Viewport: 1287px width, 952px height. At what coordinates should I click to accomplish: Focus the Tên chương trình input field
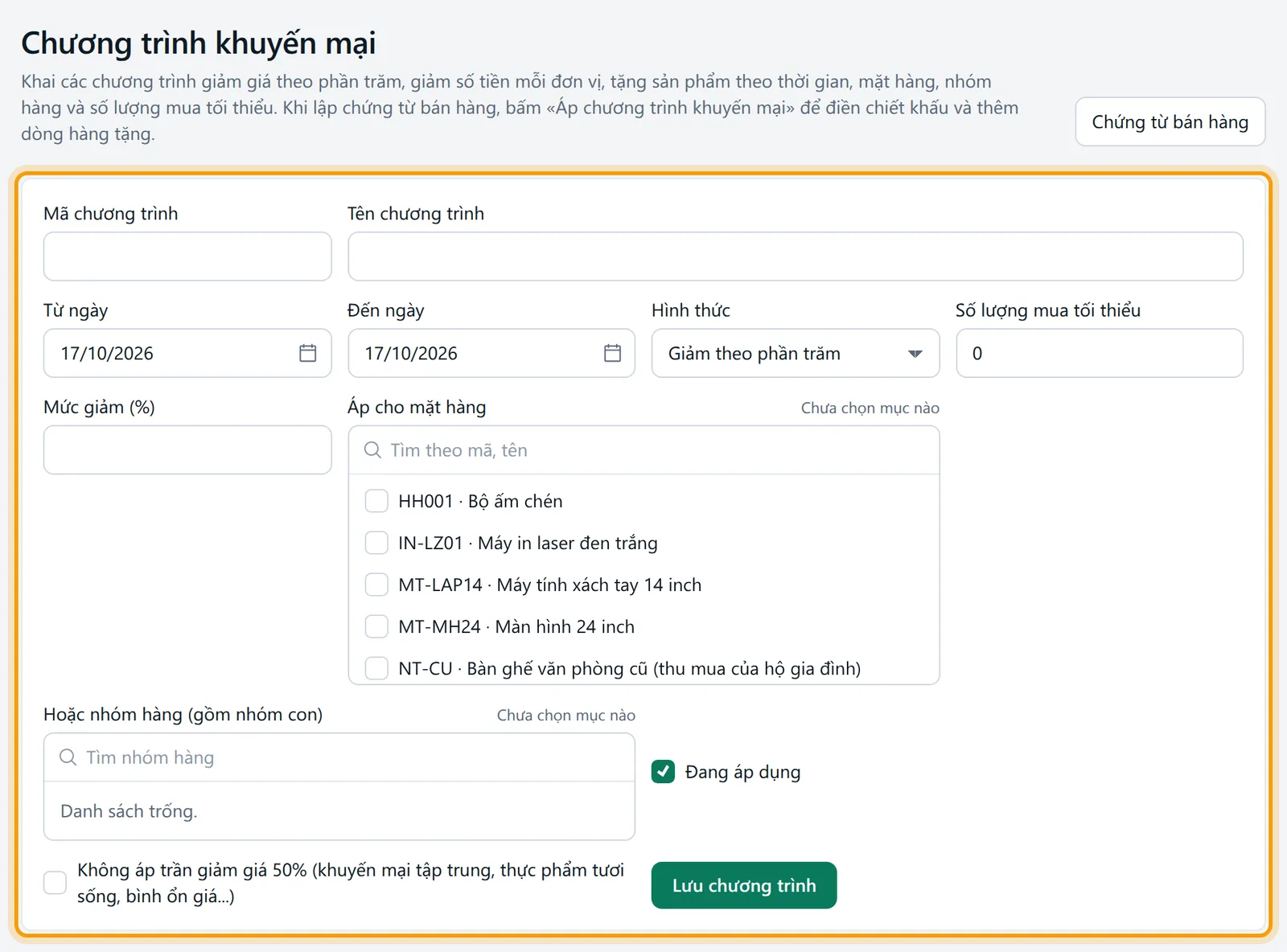[796, 256]
